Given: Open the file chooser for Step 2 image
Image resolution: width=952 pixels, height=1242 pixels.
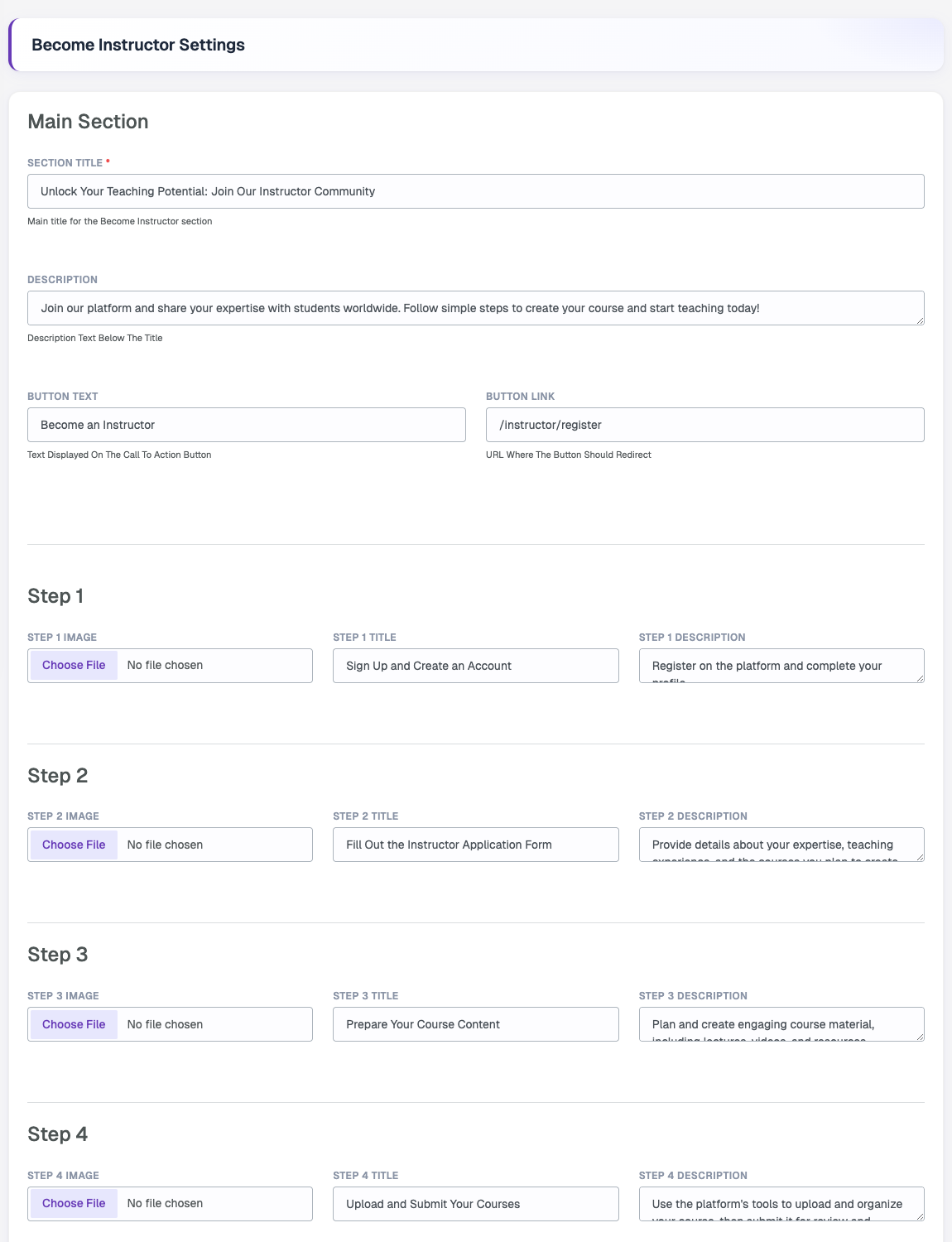Looking at the screenshot, I should [74, 845].
